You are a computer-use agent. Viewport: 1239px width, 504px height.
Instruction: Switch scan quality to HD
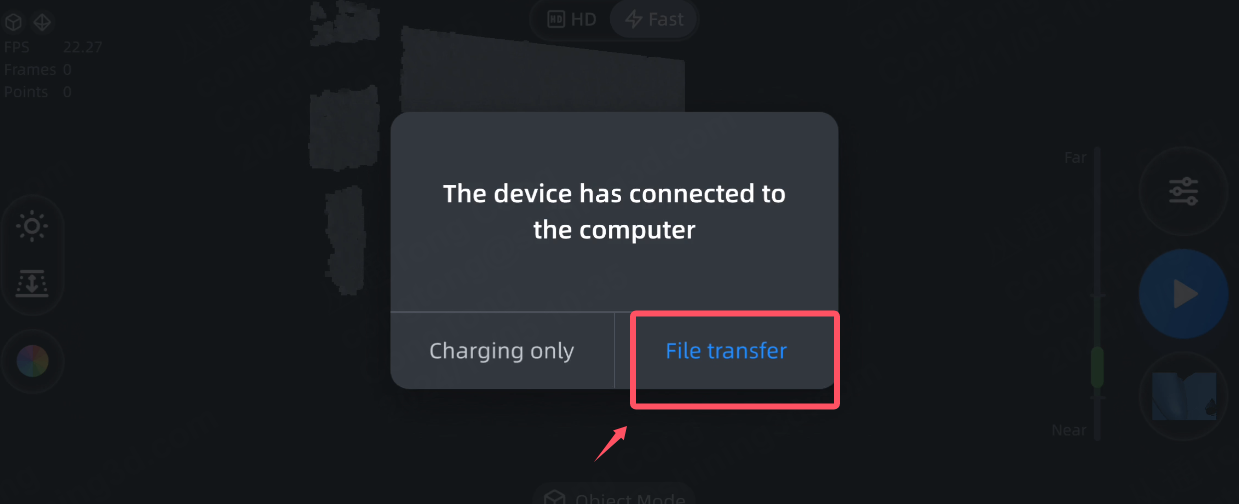[571, 19]
